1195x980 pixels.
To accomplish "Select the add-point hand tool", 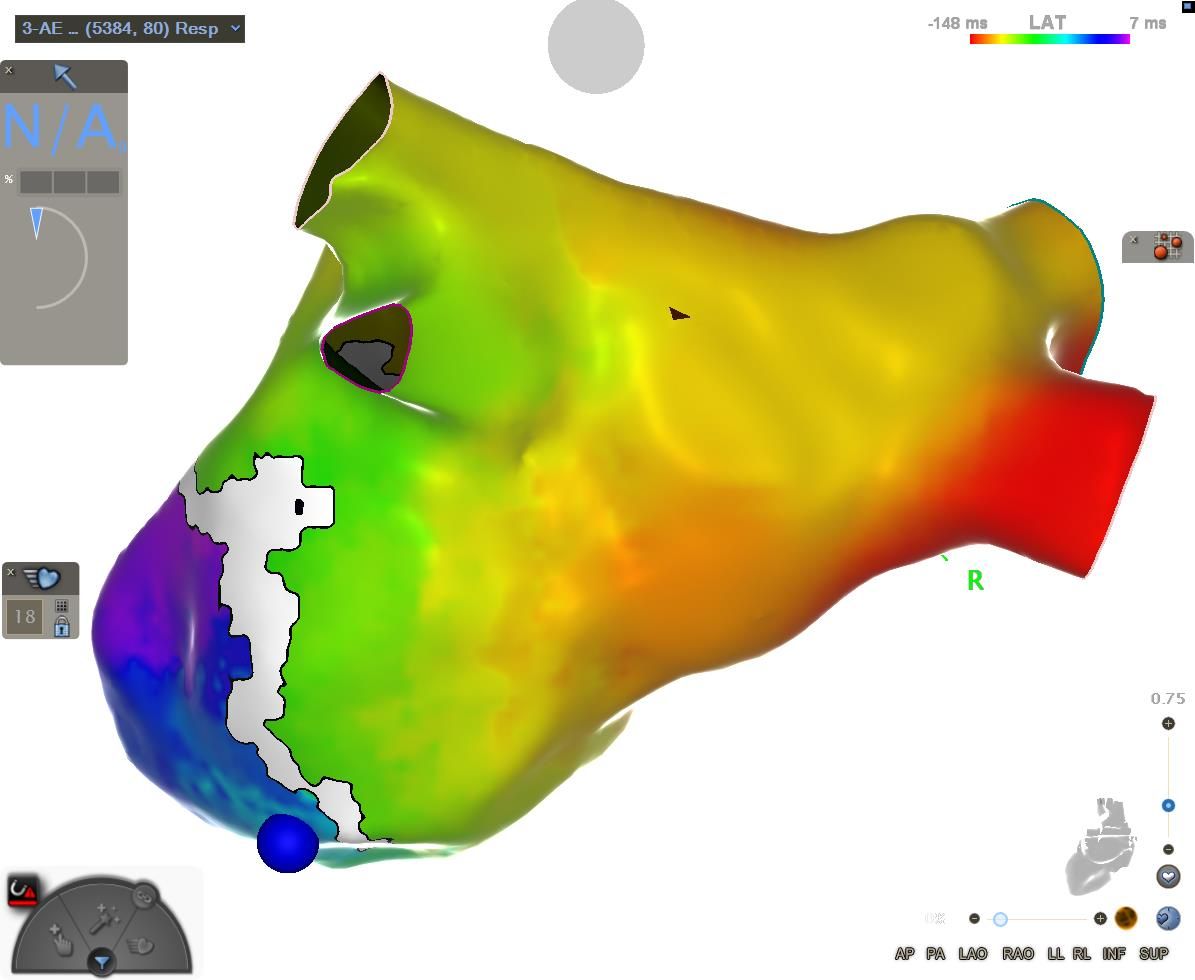I will point(61,938).
